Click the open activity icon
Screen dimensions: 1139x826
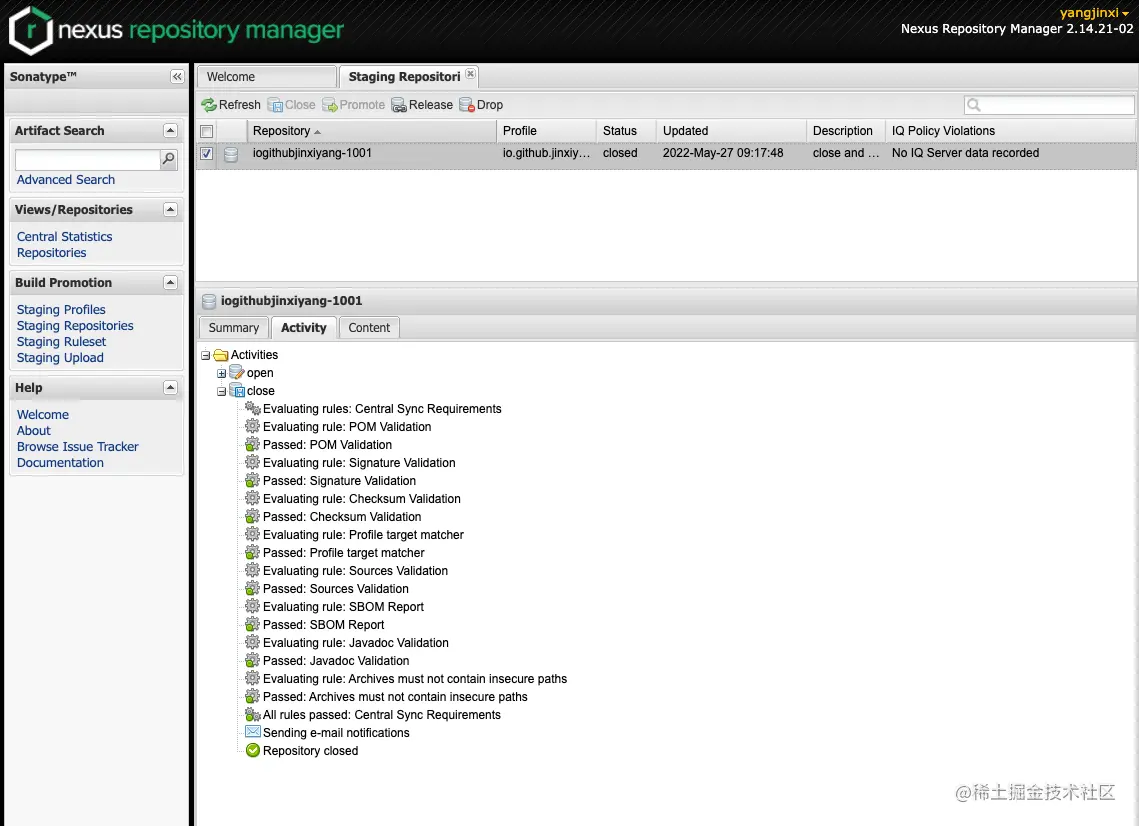click(237, 373)
